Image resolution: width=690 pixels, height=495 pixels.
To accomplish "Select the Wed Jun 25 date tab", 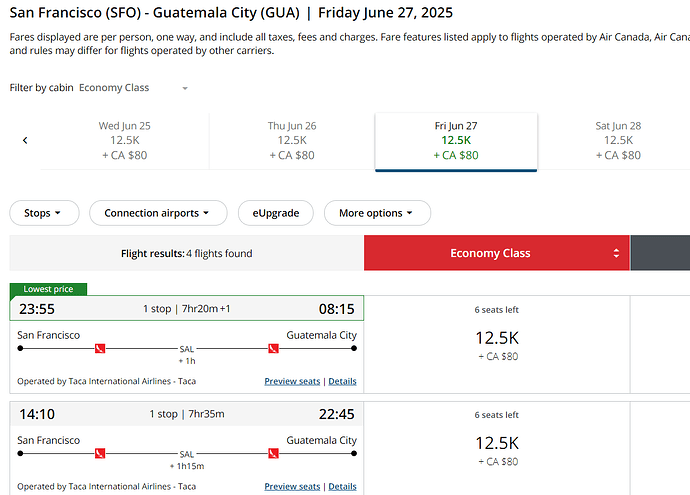I will tap(125, 141).
